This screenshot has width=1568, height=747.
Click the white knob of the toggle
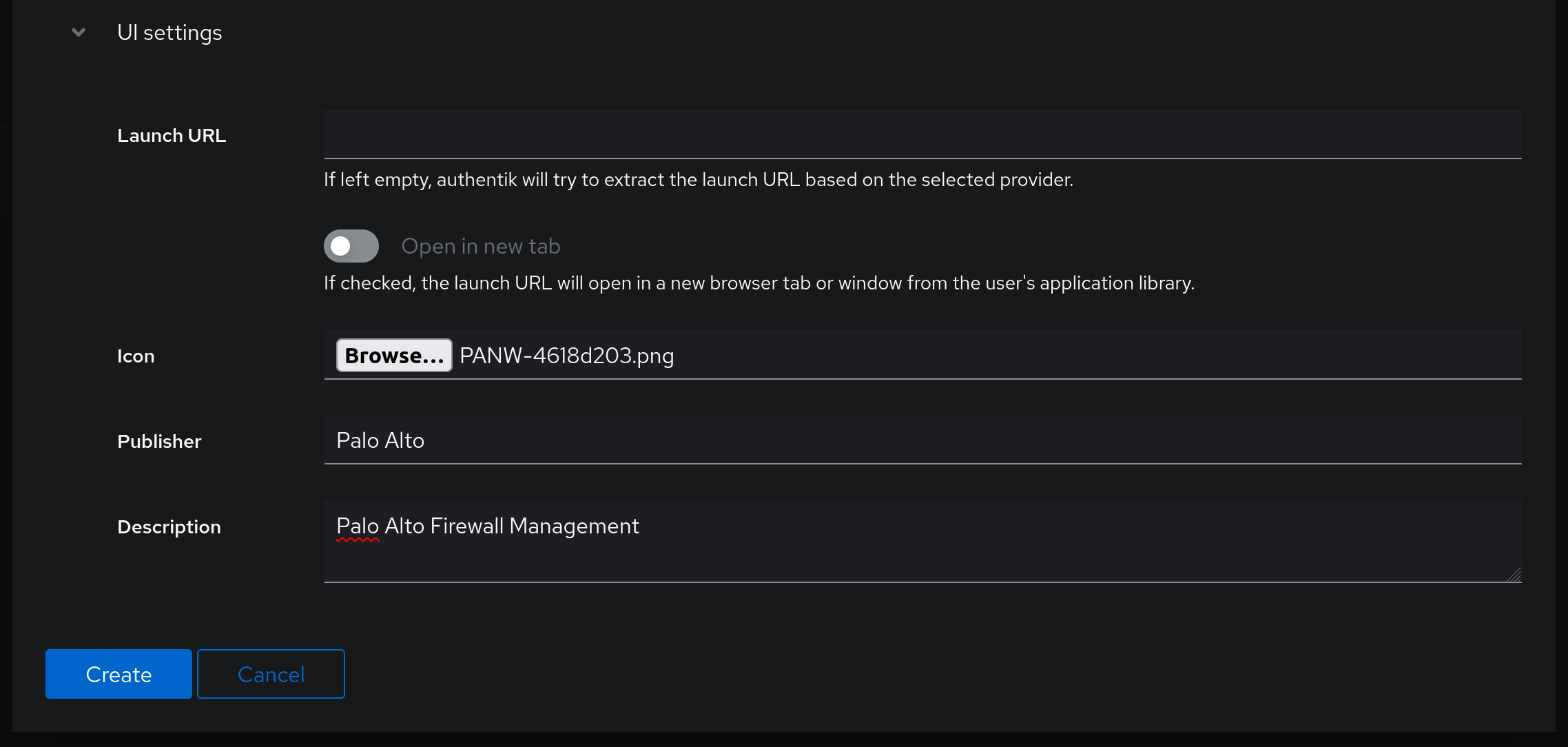pyautogui.click(x=340, y=246)
